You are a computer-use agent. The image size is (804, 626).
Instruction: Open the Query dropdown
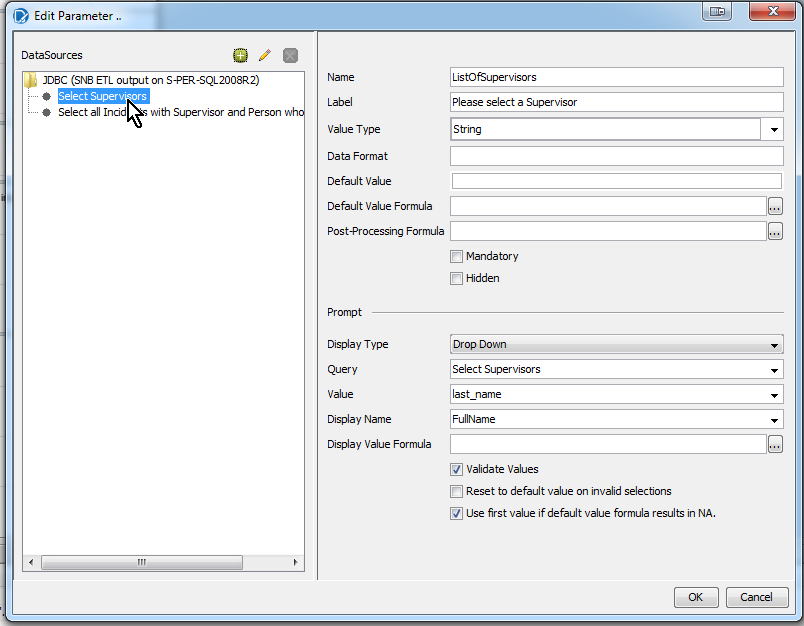[774, 369]
